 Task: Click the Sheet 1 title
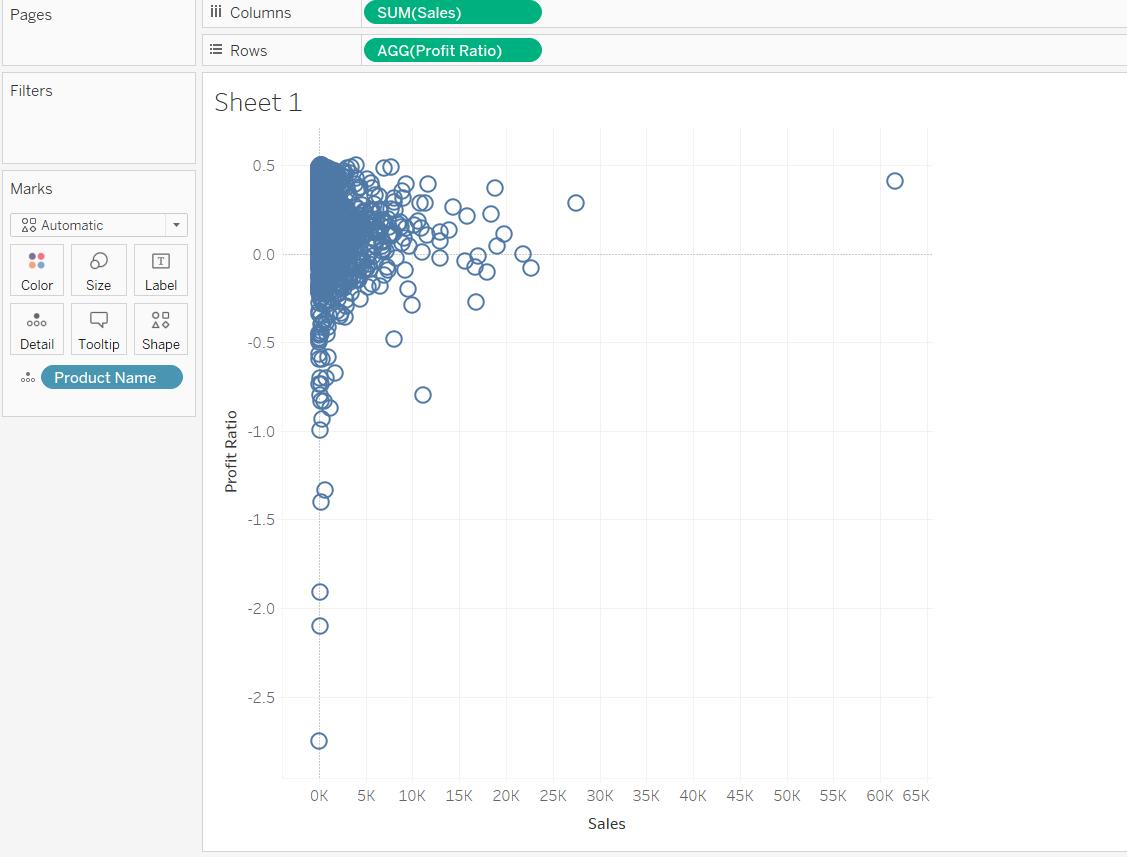click(258, 102)
